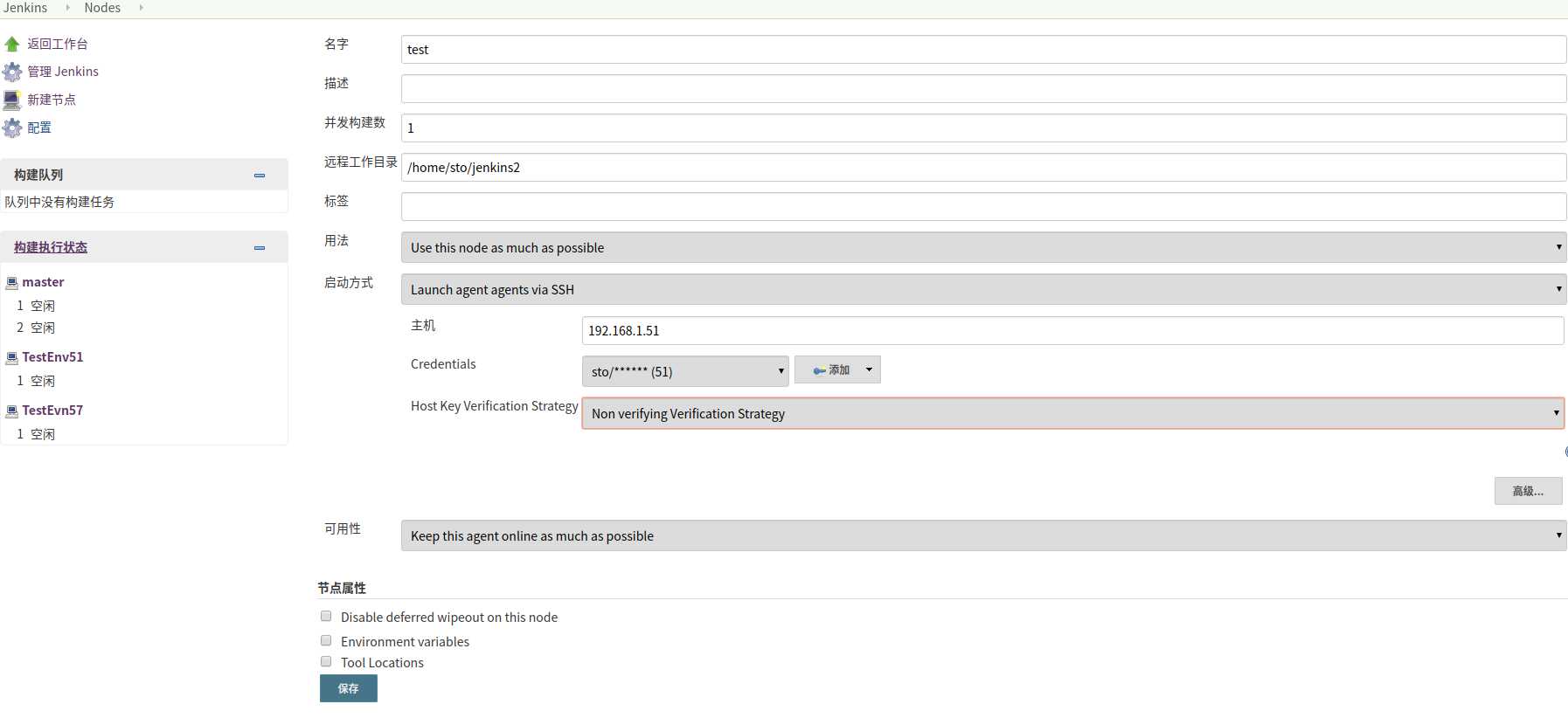Click the TestEnv51 computer icon

click(x=12, y=358)
